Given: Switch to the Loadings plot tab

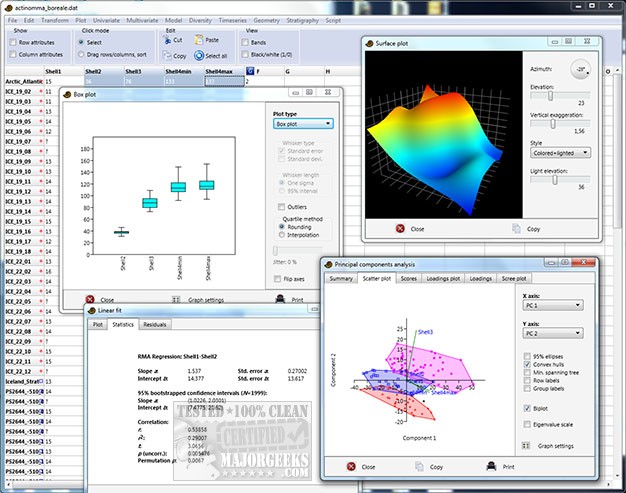Looking at the screenshot, I should pos(443,278).
